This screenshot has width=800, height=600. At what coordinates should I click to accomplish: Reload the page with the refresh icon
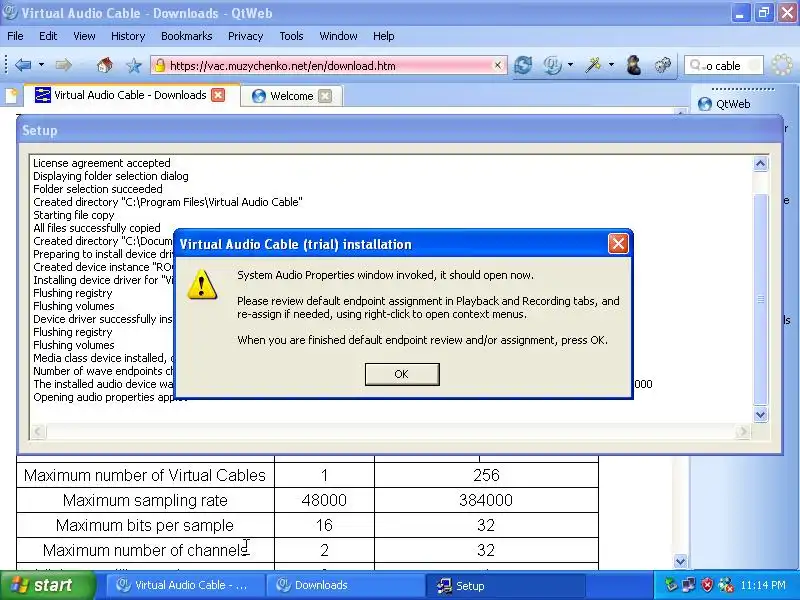click(523, 65)
